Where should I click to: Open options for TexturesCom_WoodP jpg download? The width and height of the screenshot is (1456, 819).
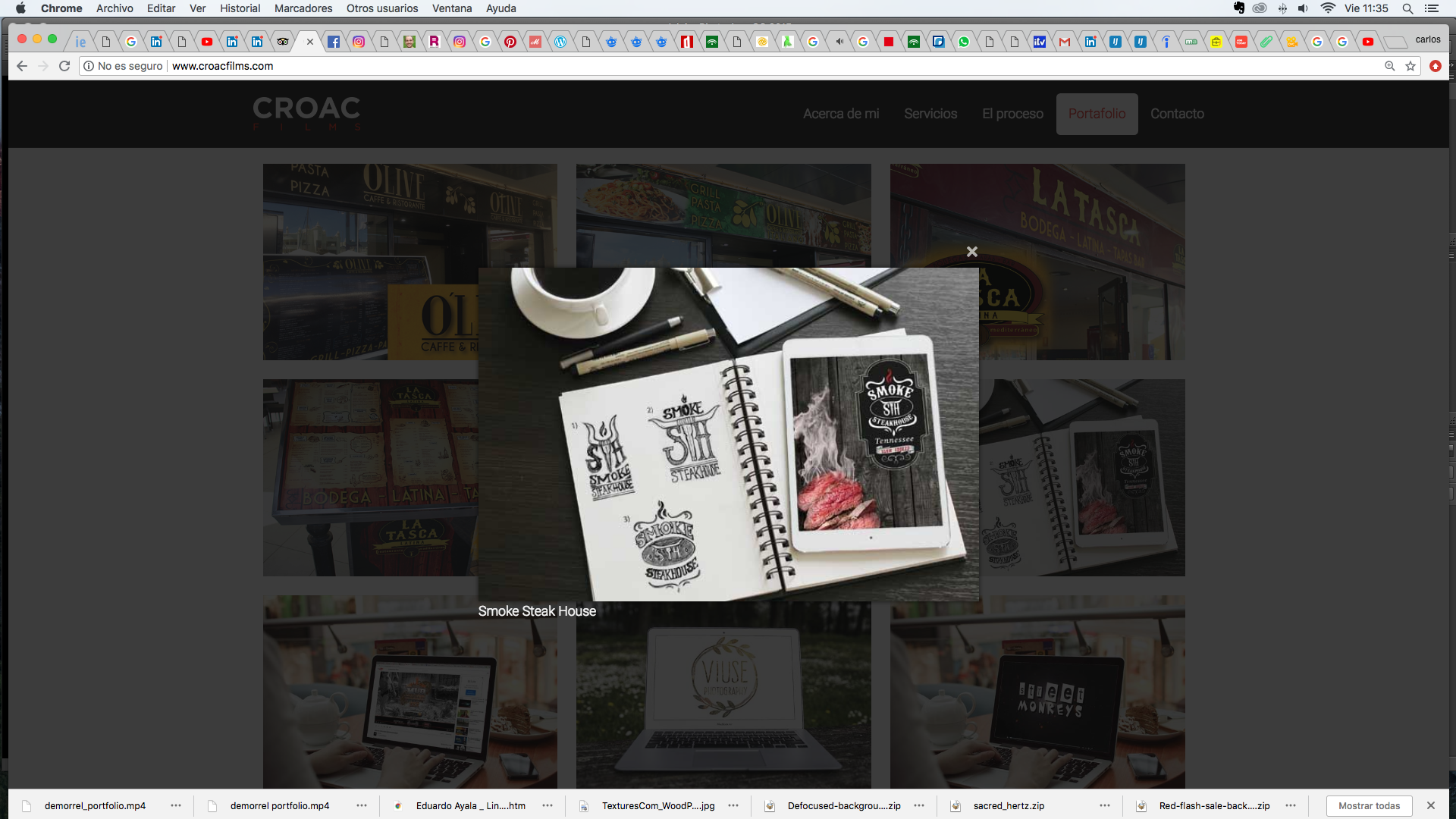point(733,806)
